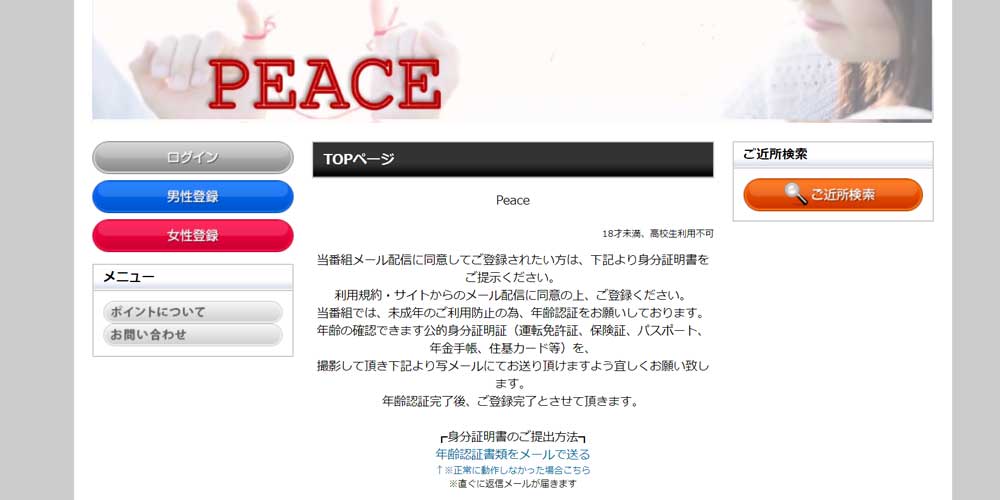Open the 年齢認証書類をメールで送る link
This screenshot has width=1000, height=500.
pos(513,454)
